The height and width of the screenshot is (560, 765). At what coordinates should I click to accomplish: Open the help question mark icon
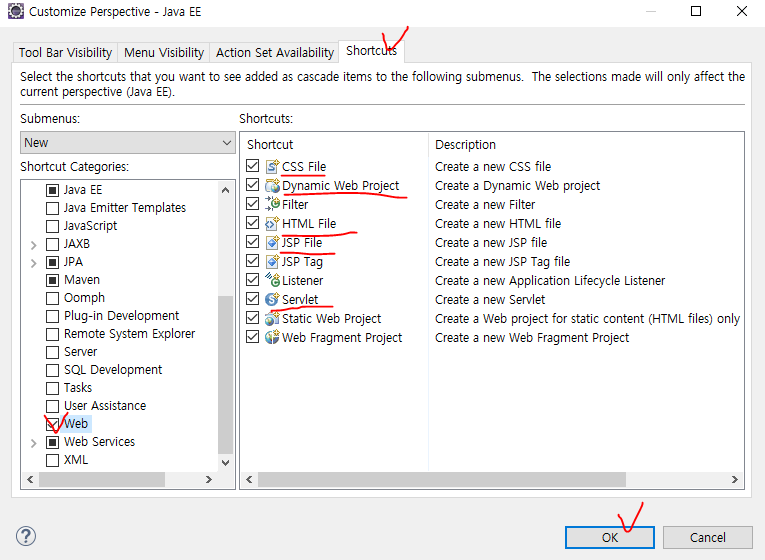pos(26,536)
